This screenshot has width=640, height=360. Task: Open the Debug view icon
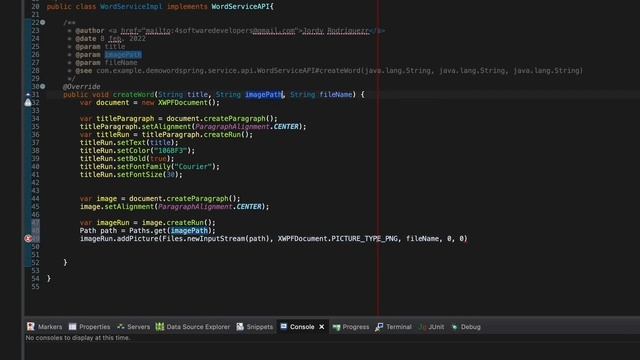tap(454, 327)
